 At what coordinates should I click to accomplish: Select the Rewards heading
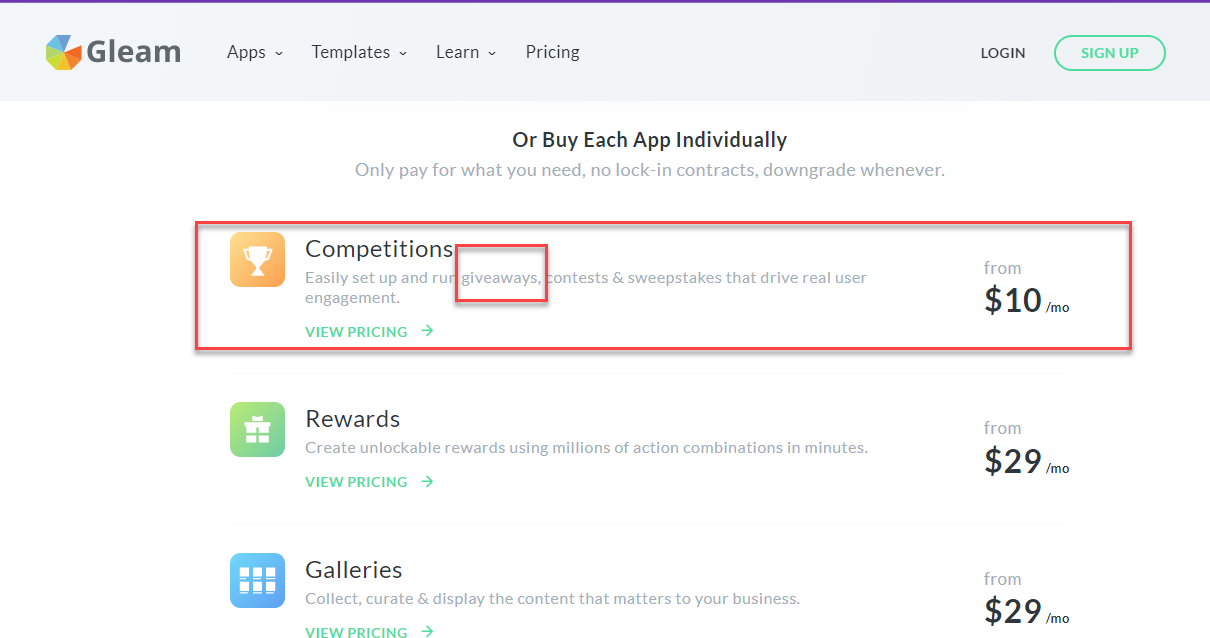353,419
